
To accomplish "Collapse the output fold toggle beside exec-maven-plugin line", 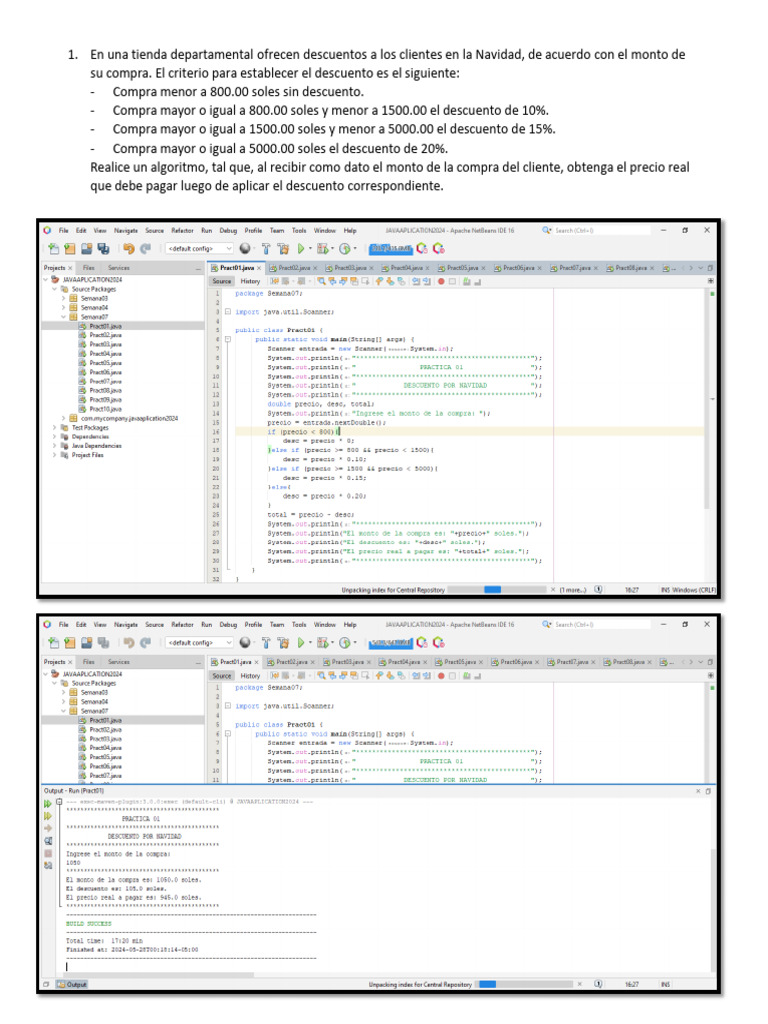I will 59,801.
